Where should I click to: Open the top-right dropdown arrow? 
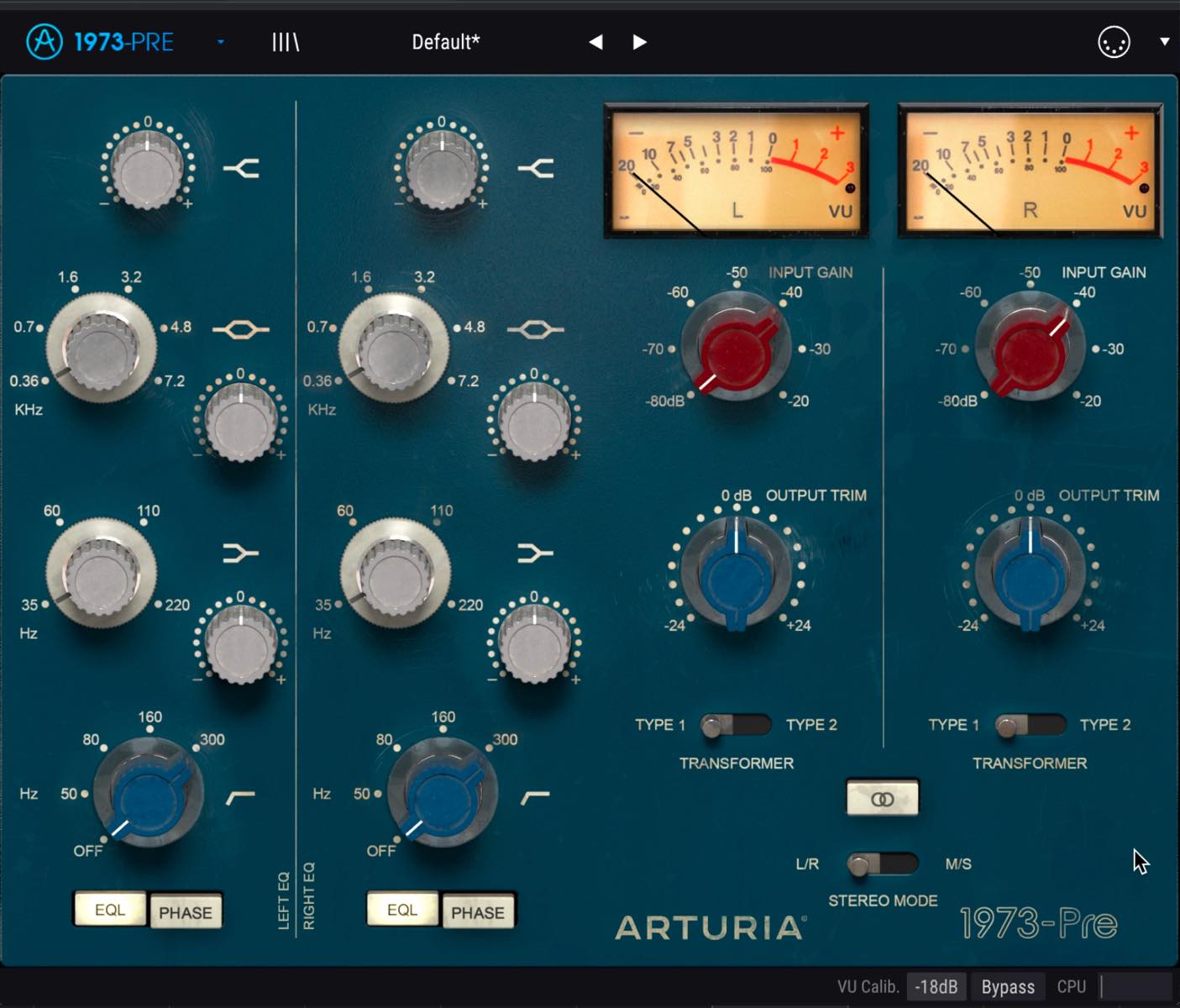(x=1165, y=41)
